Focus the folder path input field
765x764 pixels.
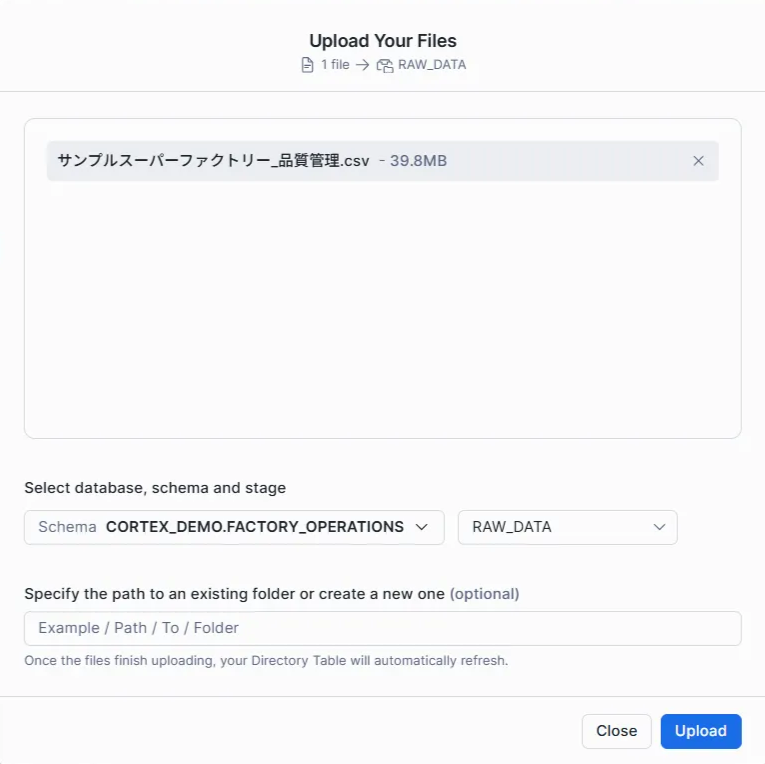pos(382,628)
